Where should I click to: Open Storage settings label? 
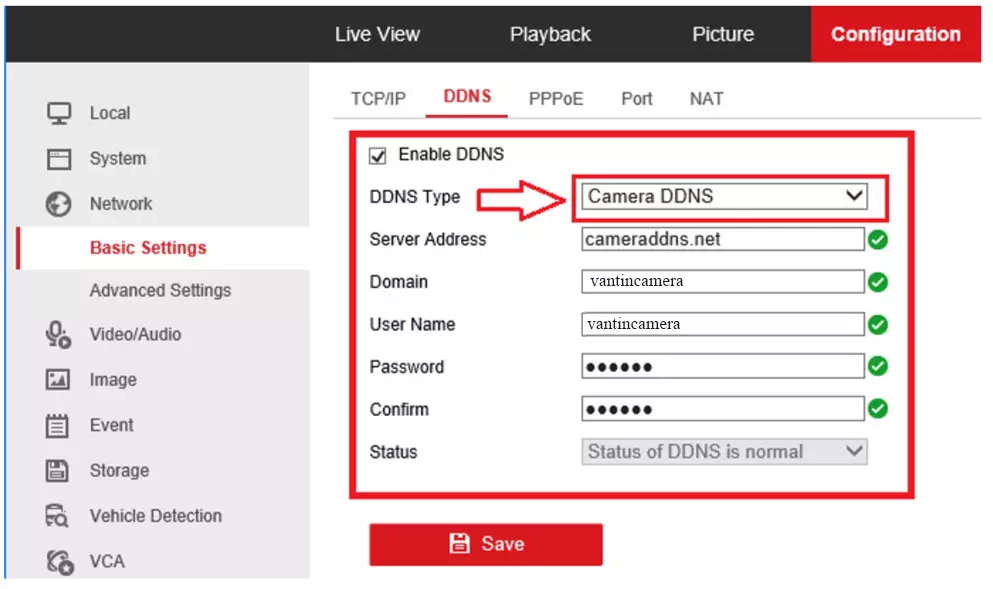(x=119, y=471)
